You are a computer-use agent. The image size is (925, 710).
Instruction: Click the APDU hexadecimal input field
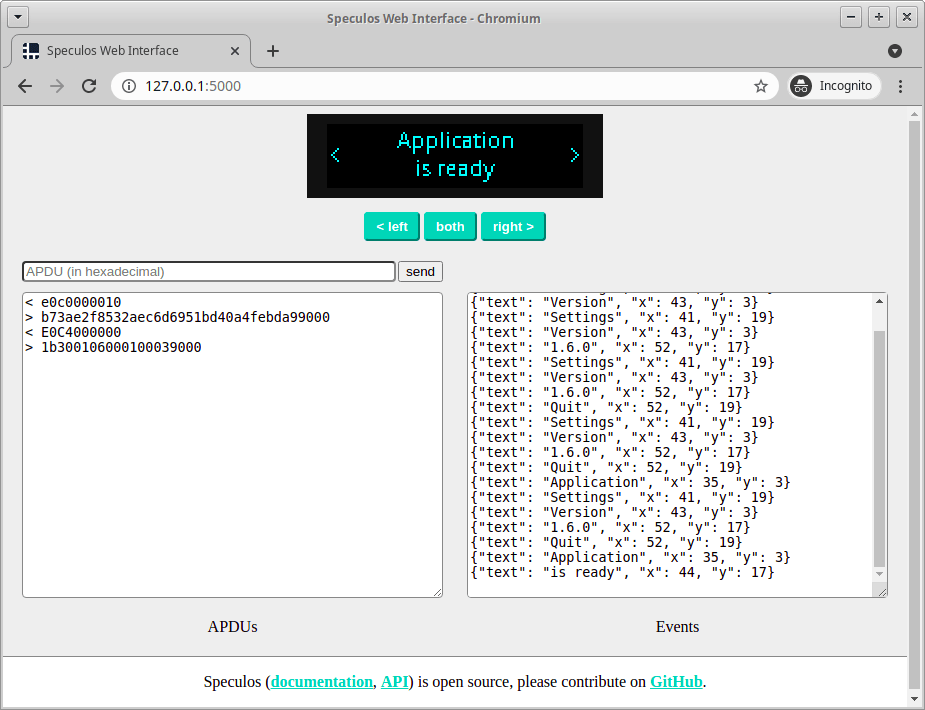(x=208, y=271)
